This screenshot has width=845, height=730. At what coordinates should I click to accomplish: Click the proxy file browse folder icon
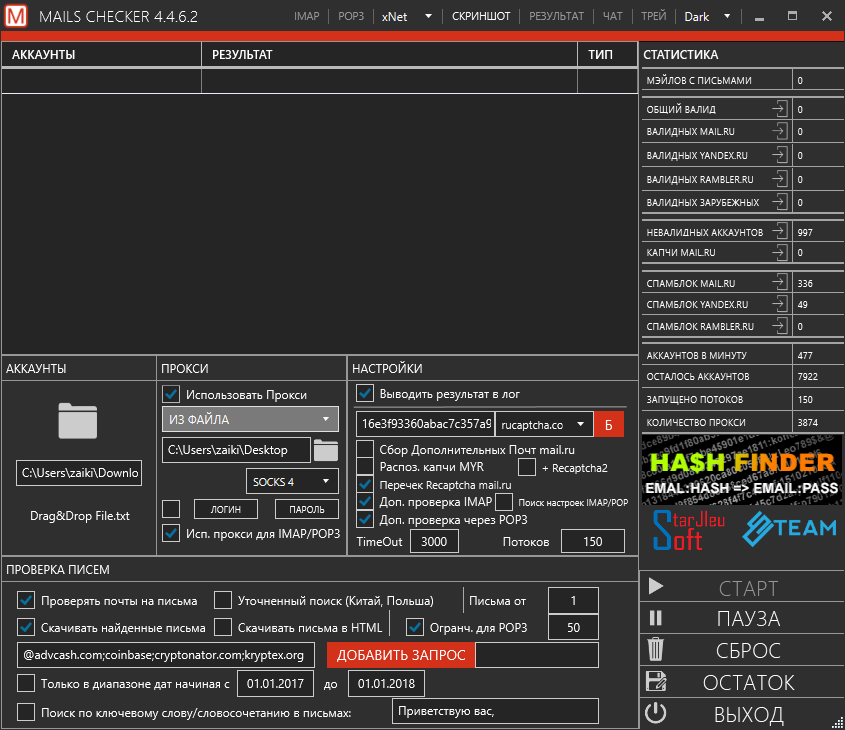pyautogui.click(x=326, y=450)
